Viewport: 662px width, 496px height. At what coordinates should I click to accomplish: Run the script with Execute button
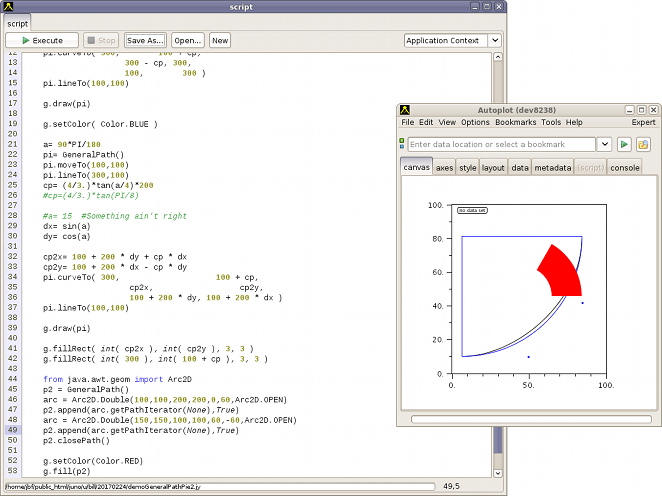41,41
